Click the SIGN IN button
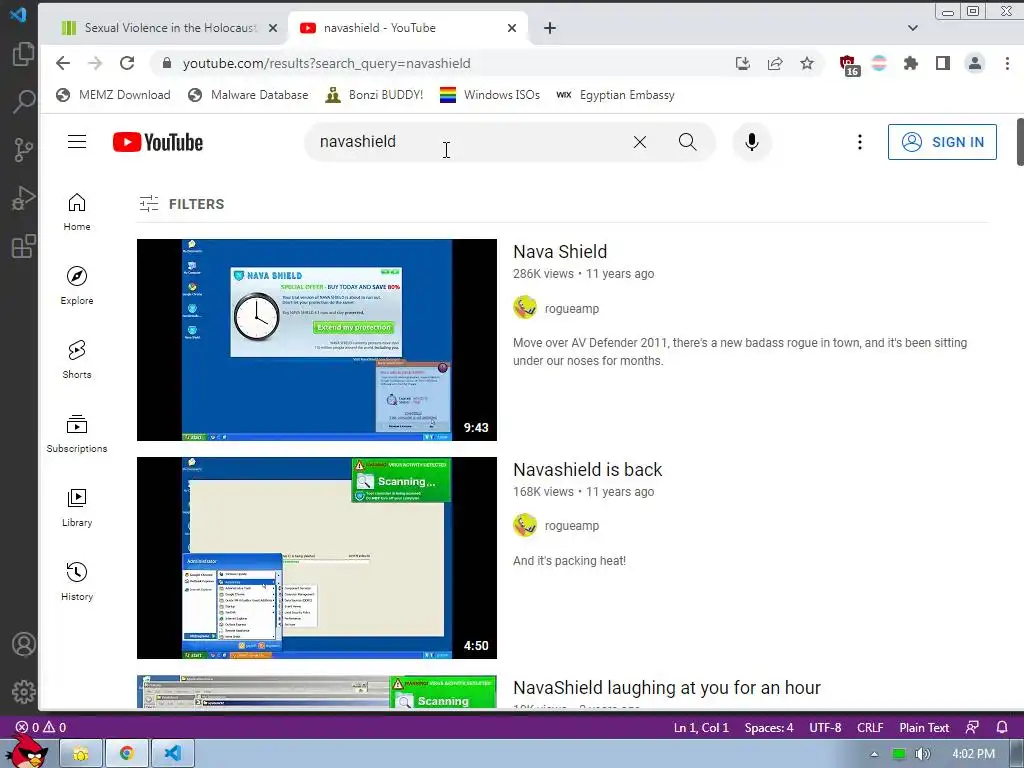The image size is (1024, 768). (x=942, y=142)
